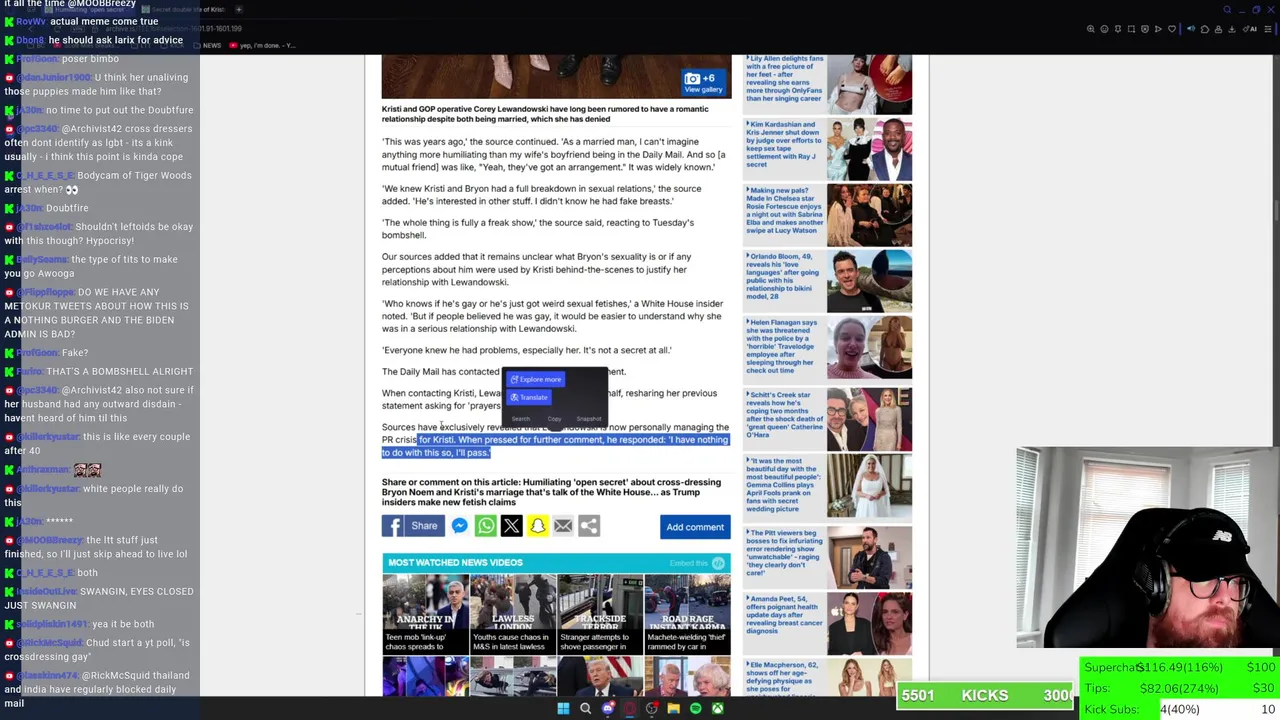Click the browser megaphone toolbar icon
Screen dimensions: 1280x720
[x=1191, y=29]
